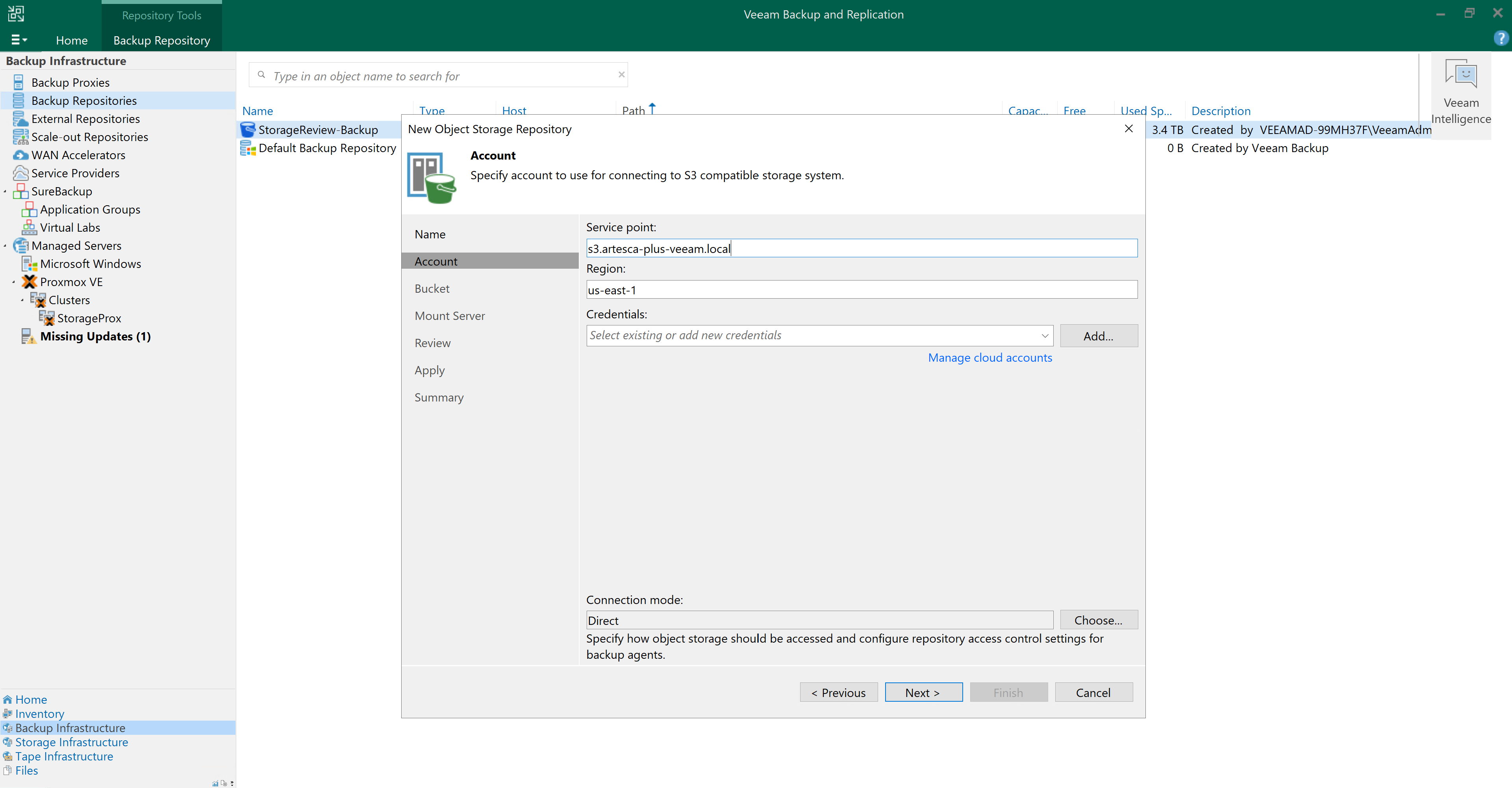Open the Credentials dropdown list
Image resolution: width=1512 pixels, height=788 pixels.
1045,336
